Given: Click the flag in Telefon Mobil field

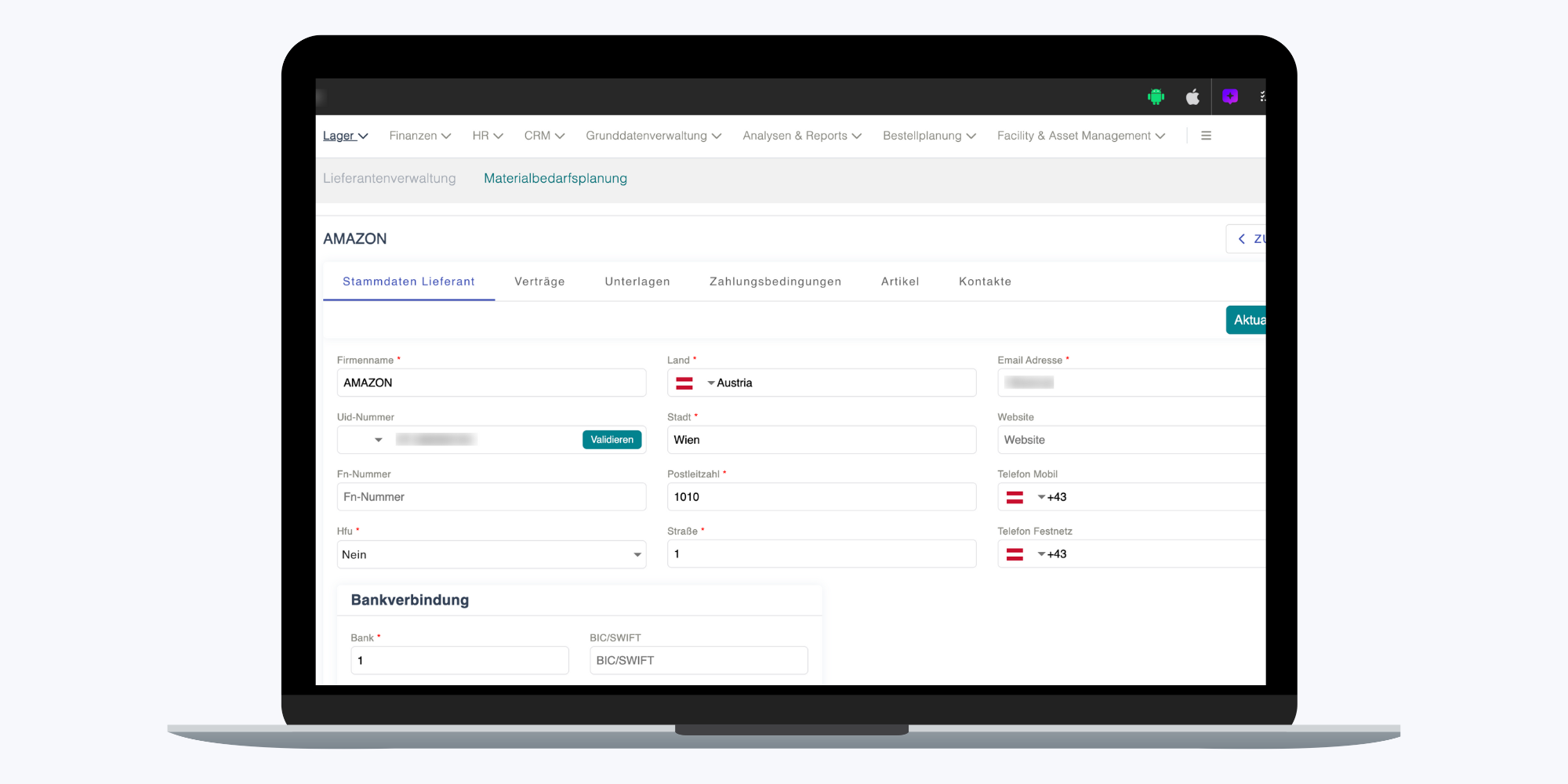Looking at the screenshot, I should pyautogui.click(x=1014, y=497).
